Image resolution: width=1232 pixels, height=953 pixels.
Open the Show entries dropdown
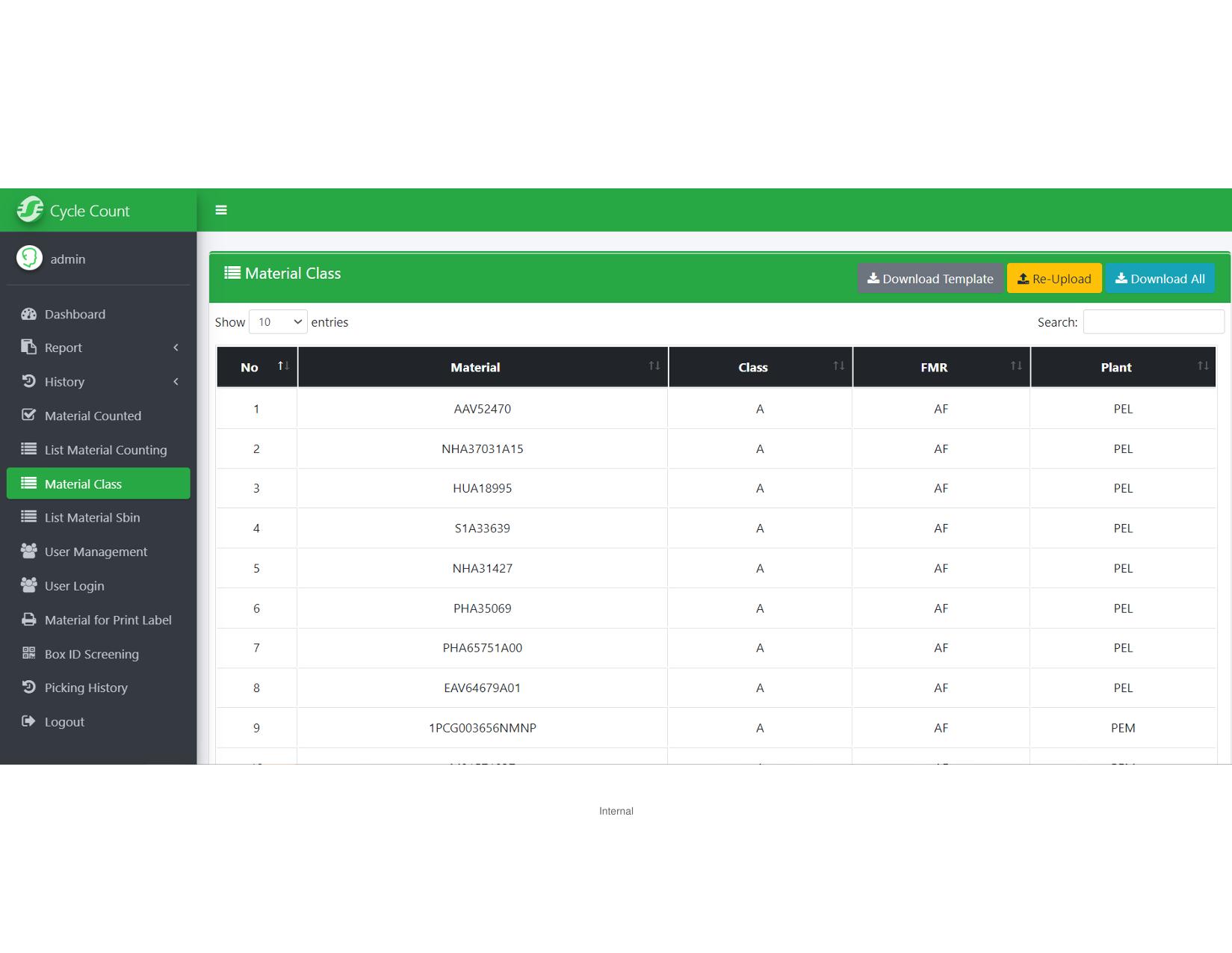coord(278,322)
